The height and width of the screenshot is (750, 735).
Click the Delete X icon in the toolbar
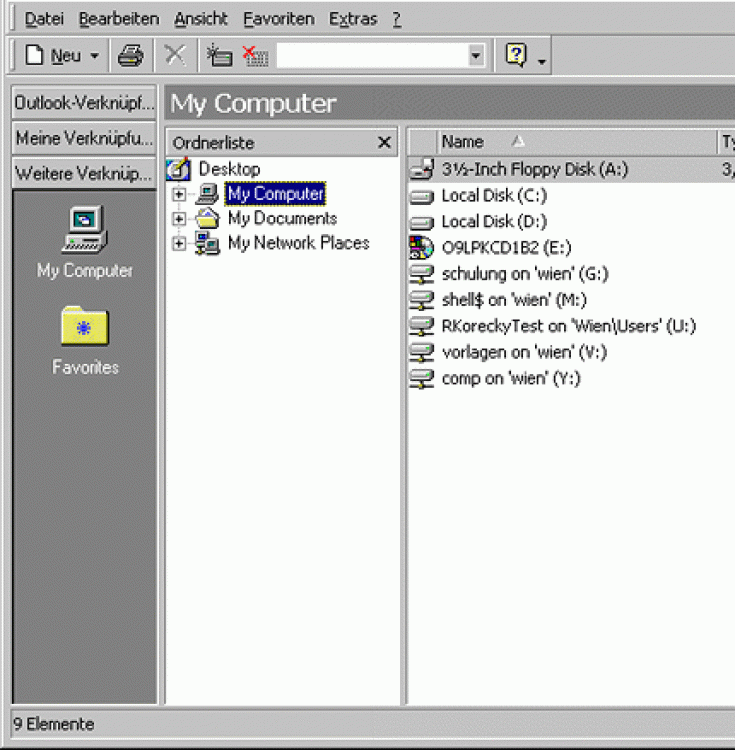pyautogui.click(x=175, y=56)
